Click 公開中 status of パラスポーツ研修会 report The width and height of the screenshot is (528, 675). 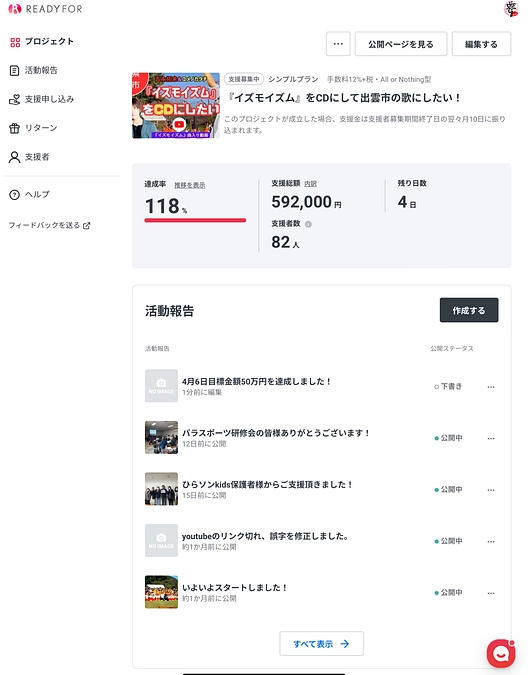pyautogui.click(x=448, y=438)
